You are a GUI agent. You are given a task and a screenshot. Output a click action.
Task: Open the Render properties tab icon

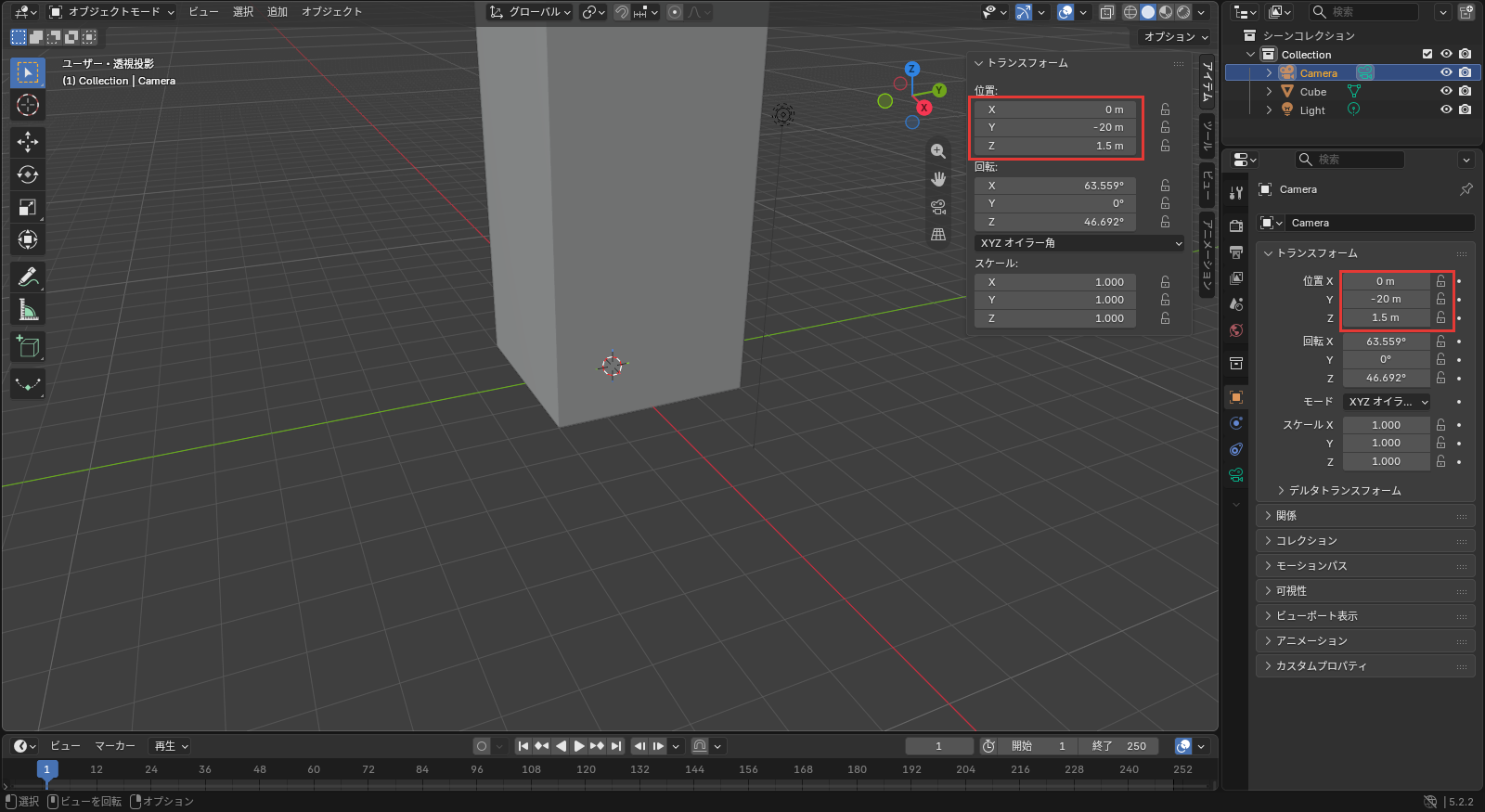point(1236,226)
